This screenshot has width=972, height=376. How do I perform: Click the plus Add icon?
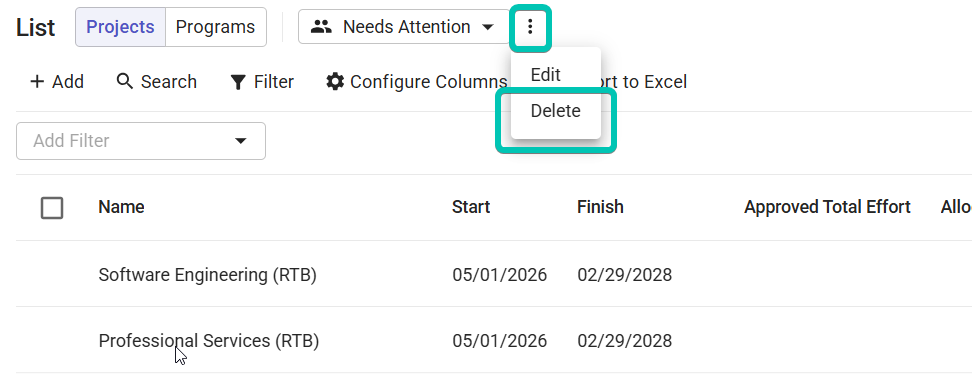37,82
